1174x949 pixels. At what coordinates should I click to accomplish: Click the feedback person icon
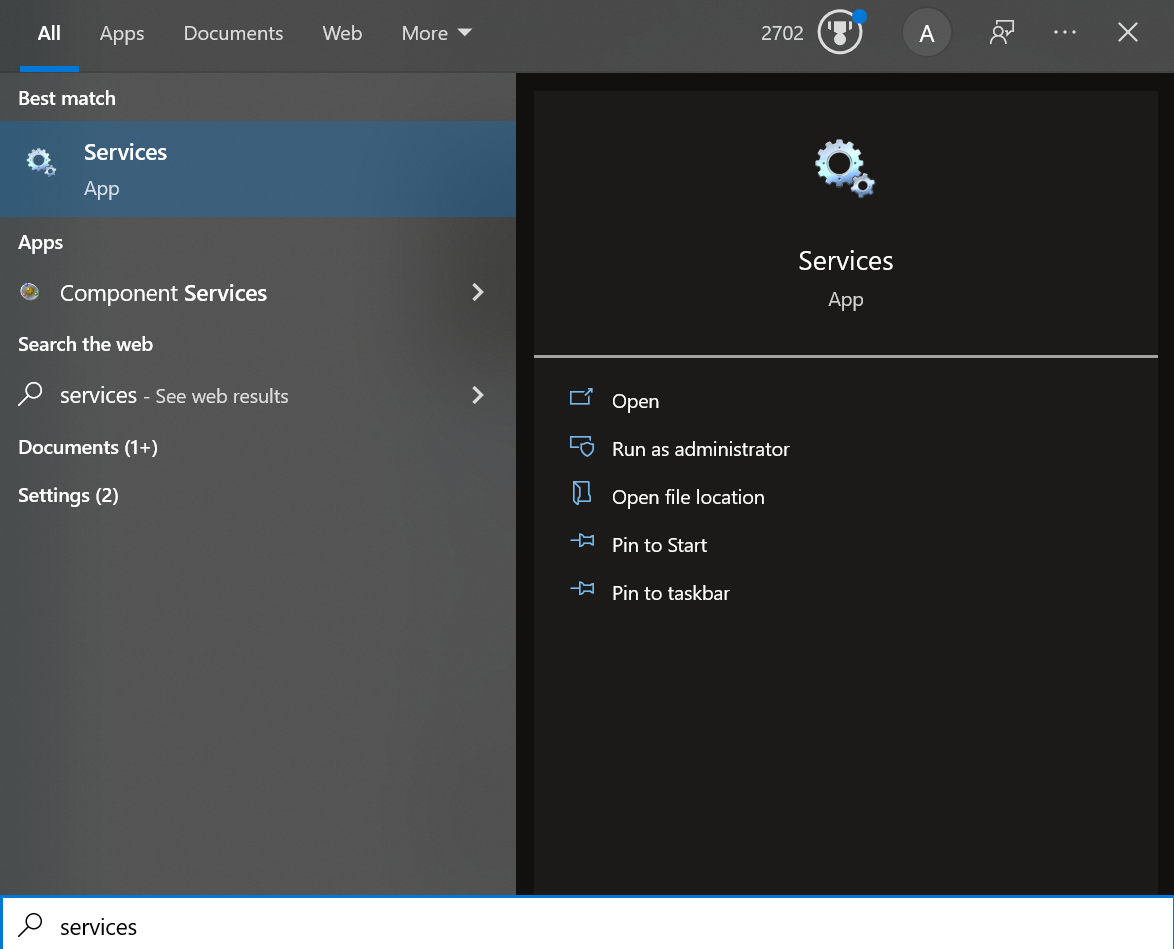tap(1002, 32)
